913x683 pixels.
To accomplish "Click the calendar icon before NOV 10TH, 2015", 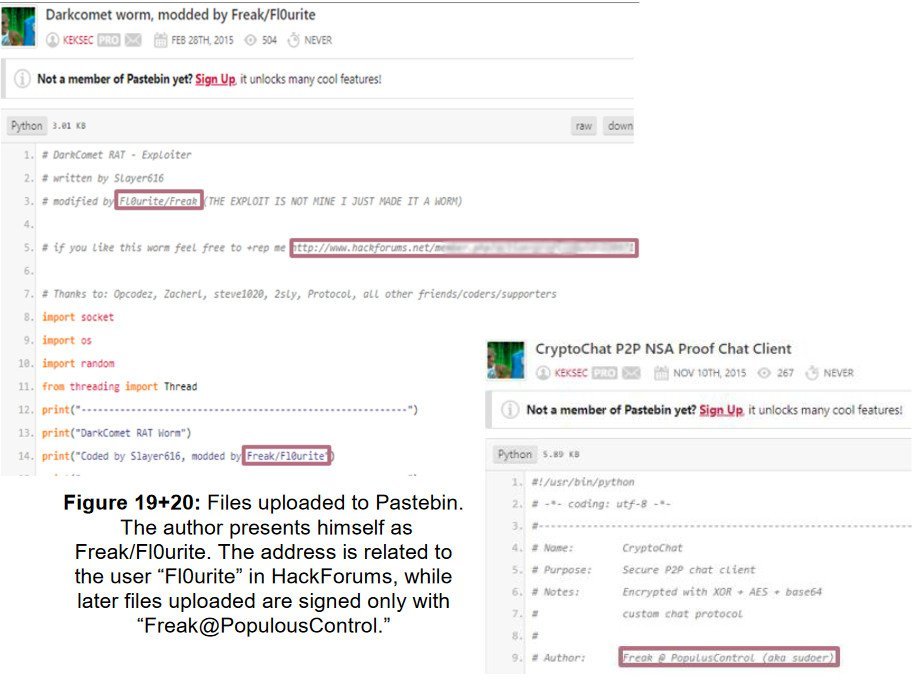I will click(x=661, y=373).
